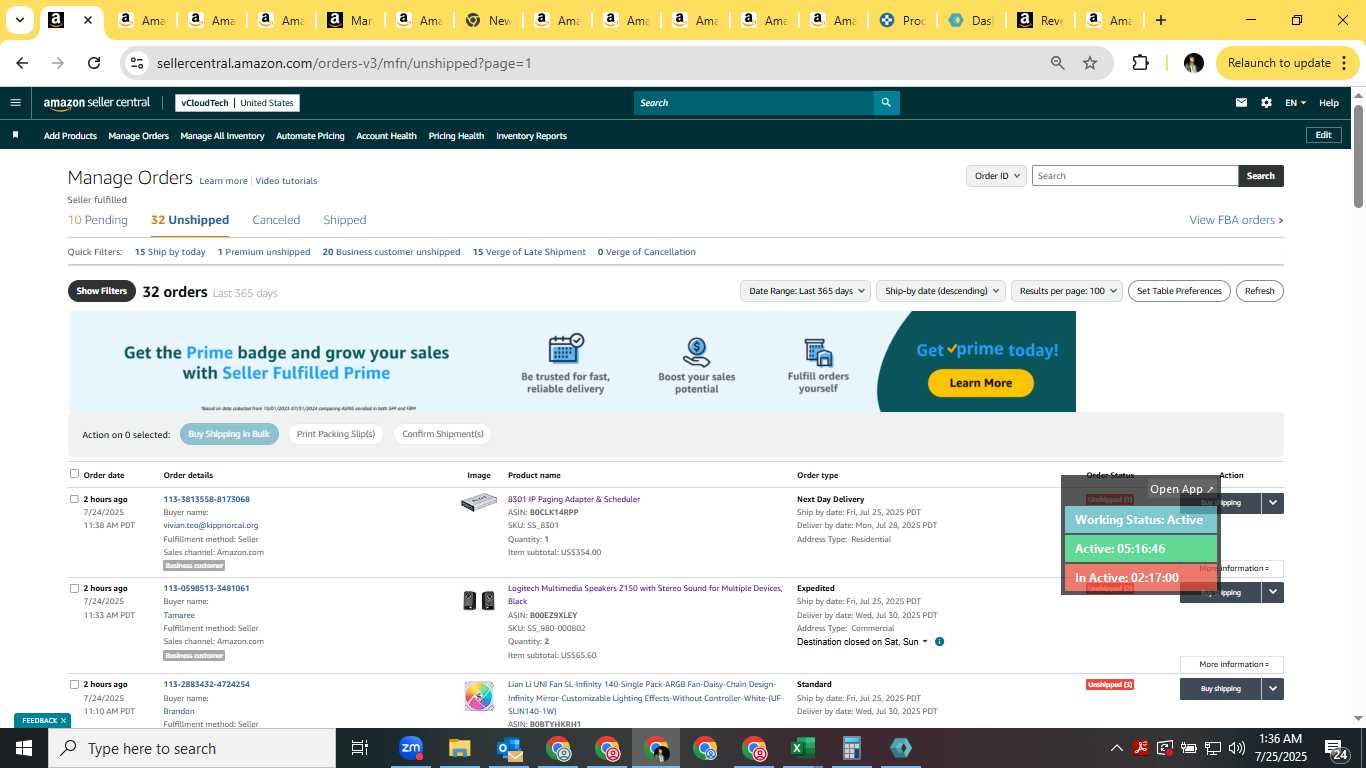Open View FBA orders link
The image size is (1366, 768).
(x=1236, y=220)
